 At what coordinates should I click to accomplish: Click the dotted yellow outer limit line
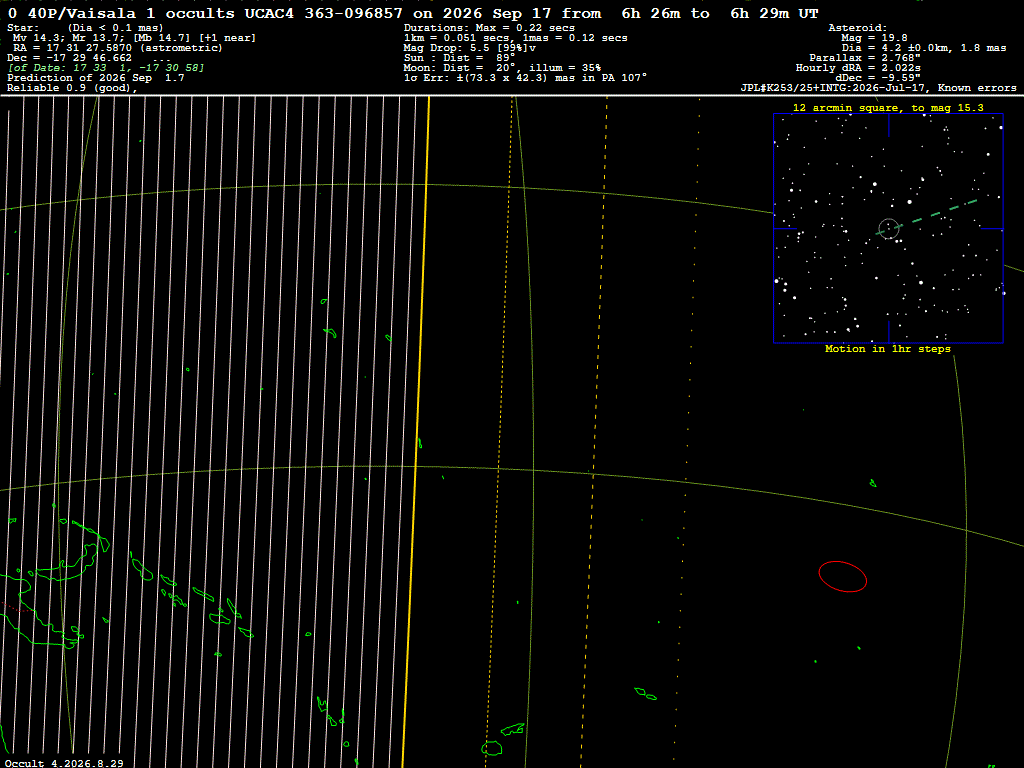click(686, 431)
